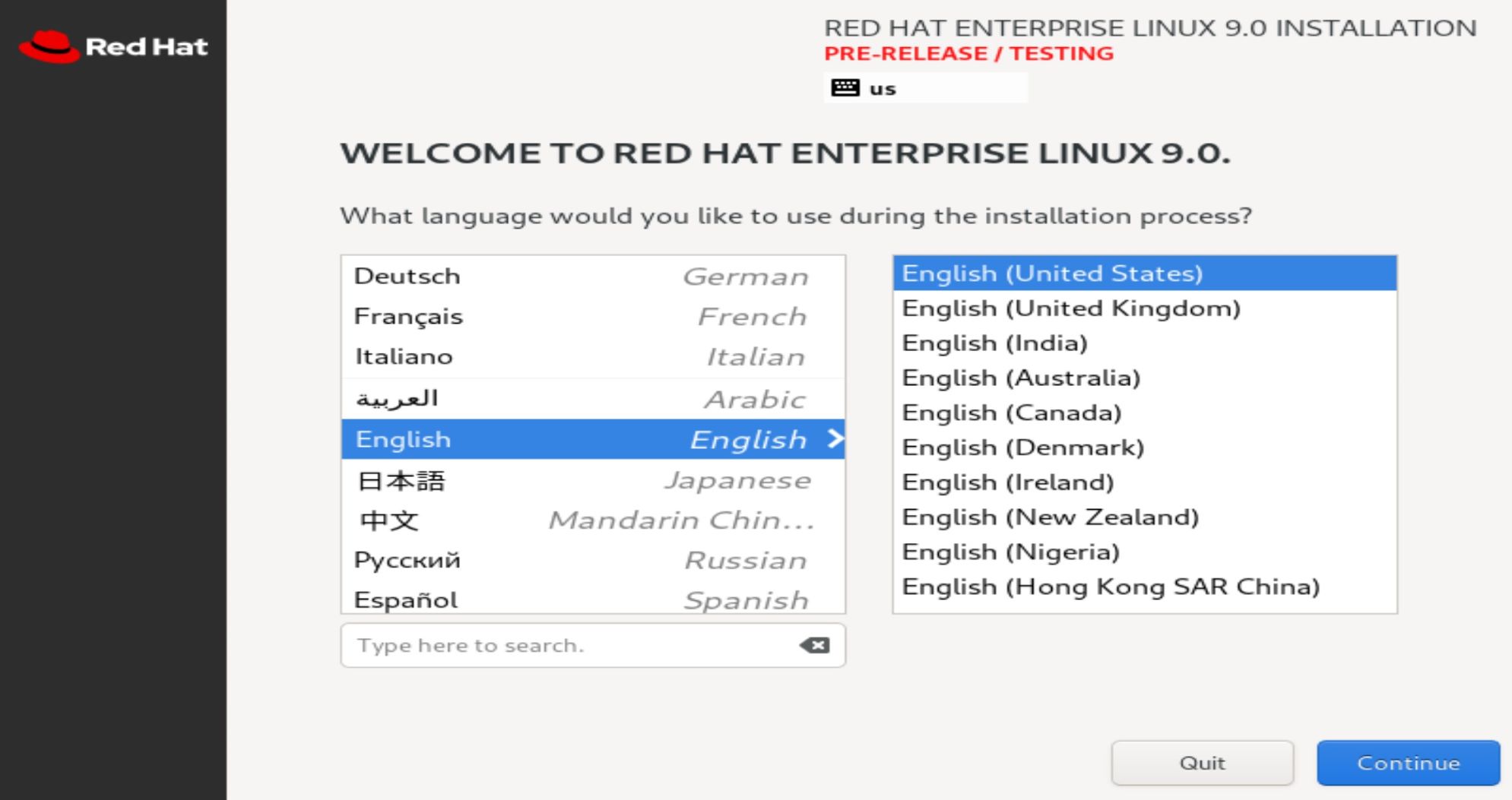Select Русский language row
This screenshot has width=1512, height=800.
pyautogui.click(x=593, y=561)
